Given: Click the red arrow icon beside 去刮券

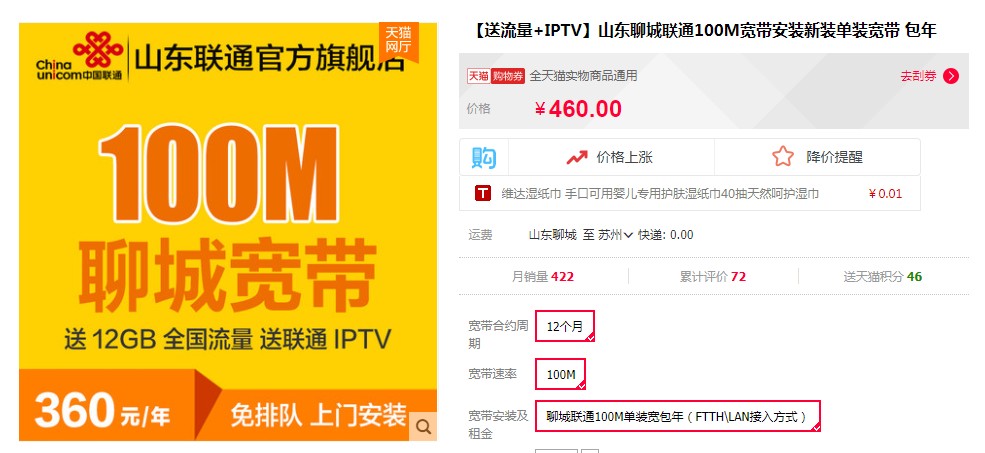Looking at the screenshot, I should coord(951,77).
